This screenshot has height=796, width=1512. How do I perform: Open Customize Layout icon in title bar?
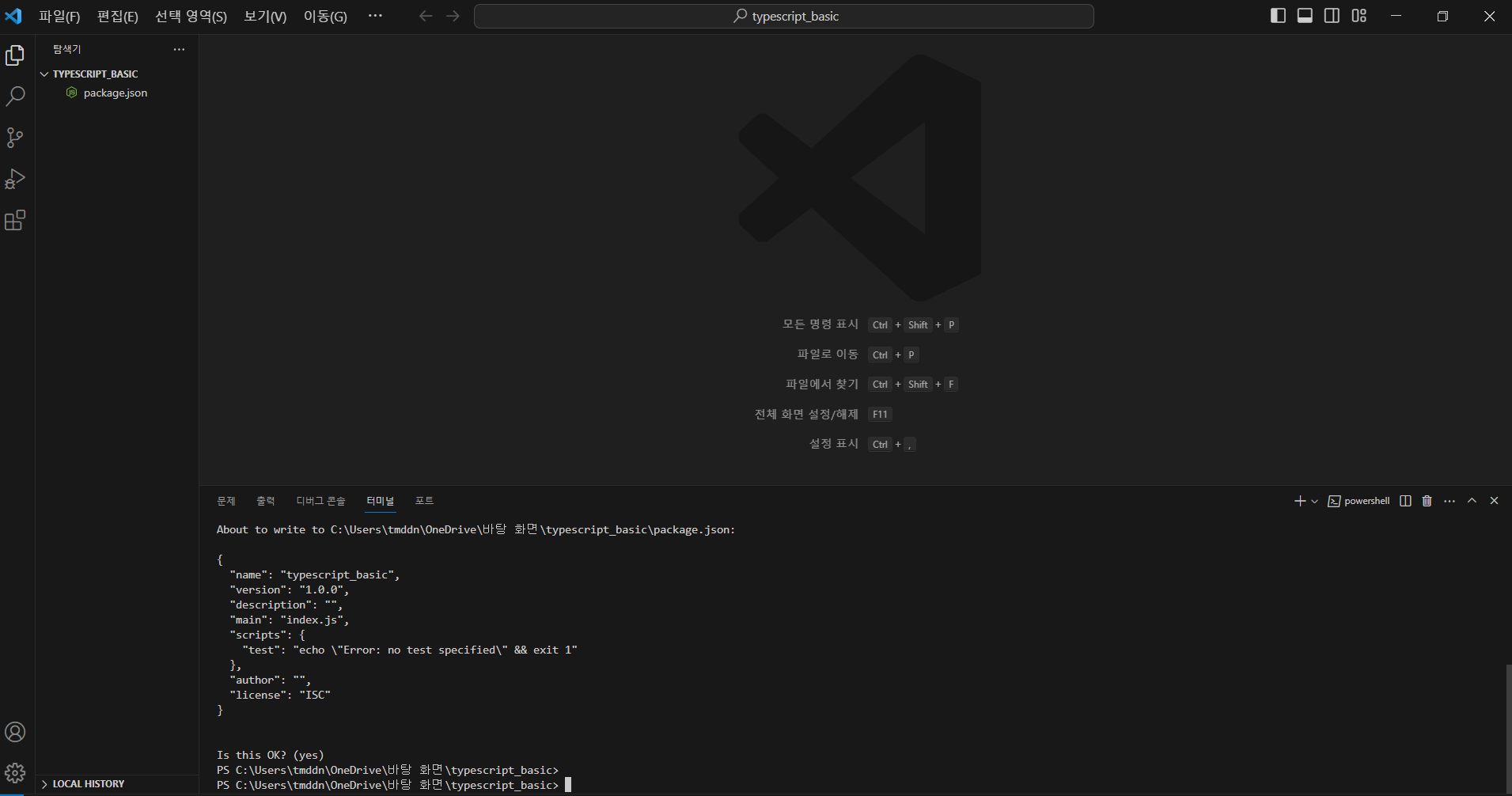tap(1359, 16)
